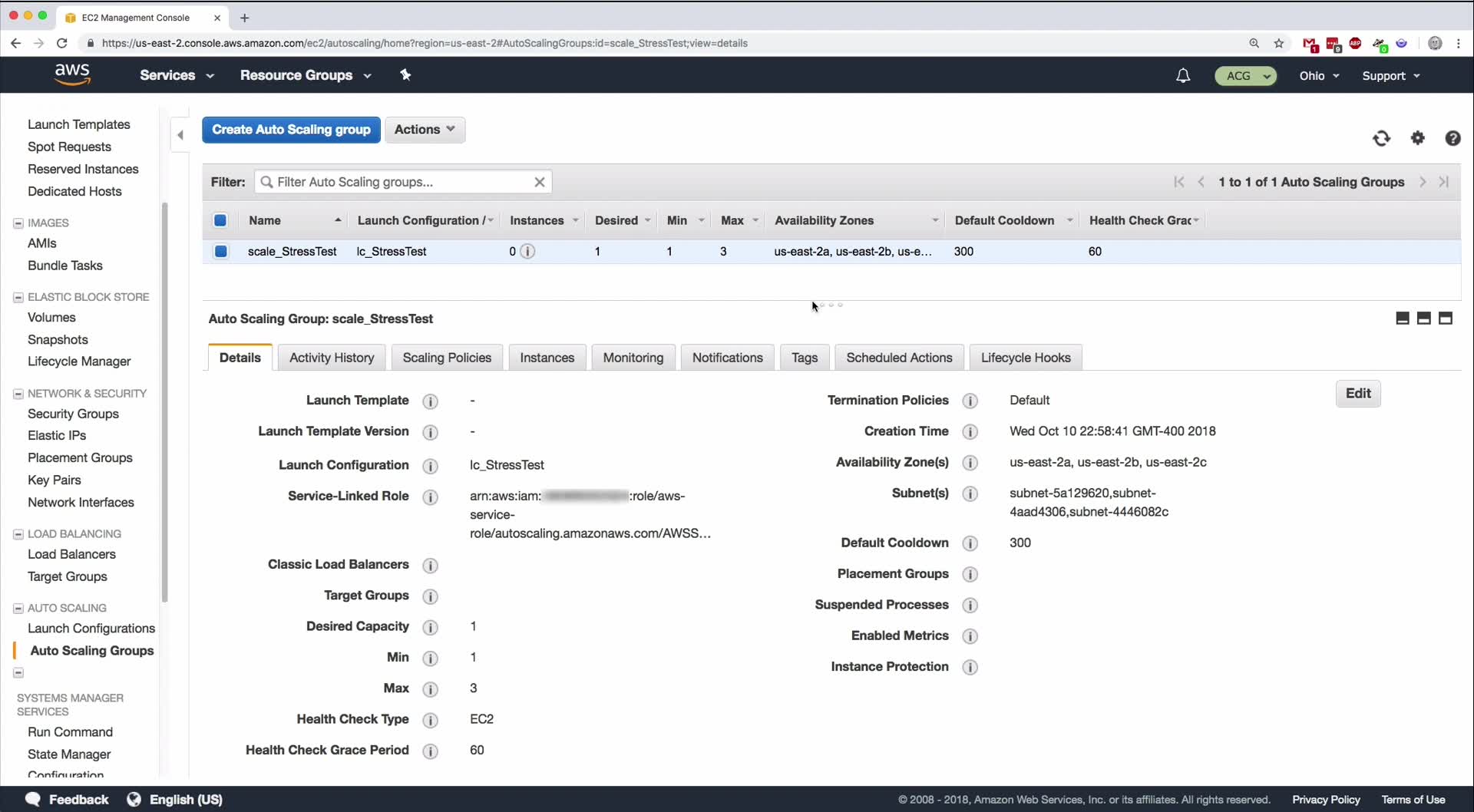Open the notifications bell
The height and width of the screenshot is (812, 1474).
click(x=1183, y=75)
